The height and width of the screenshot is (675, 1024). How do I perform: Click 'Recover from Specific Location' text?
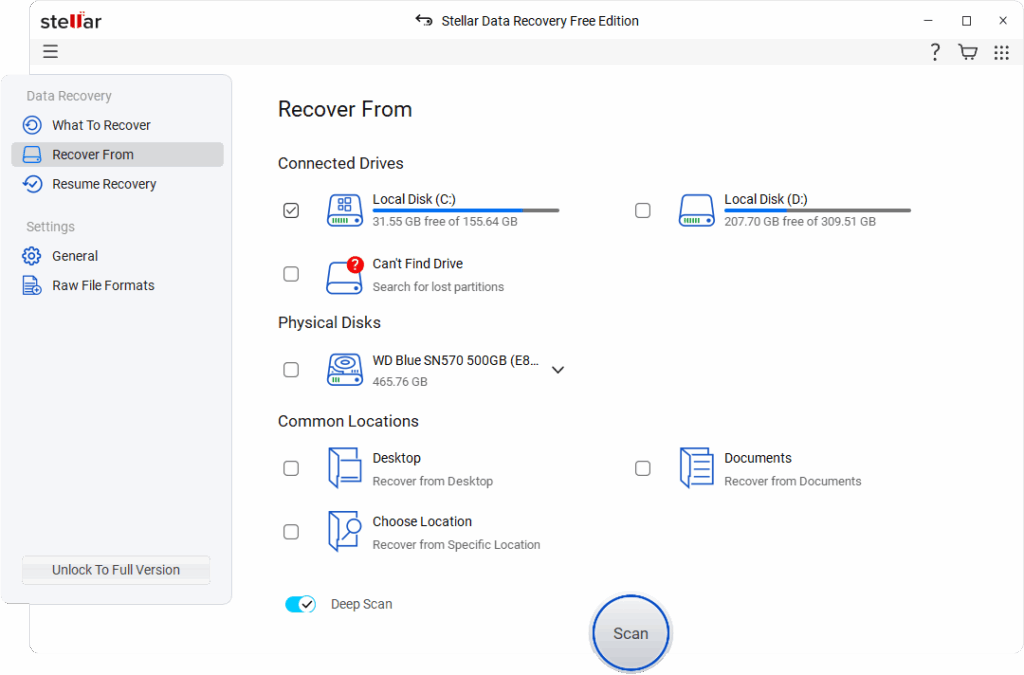pos(456,544)
